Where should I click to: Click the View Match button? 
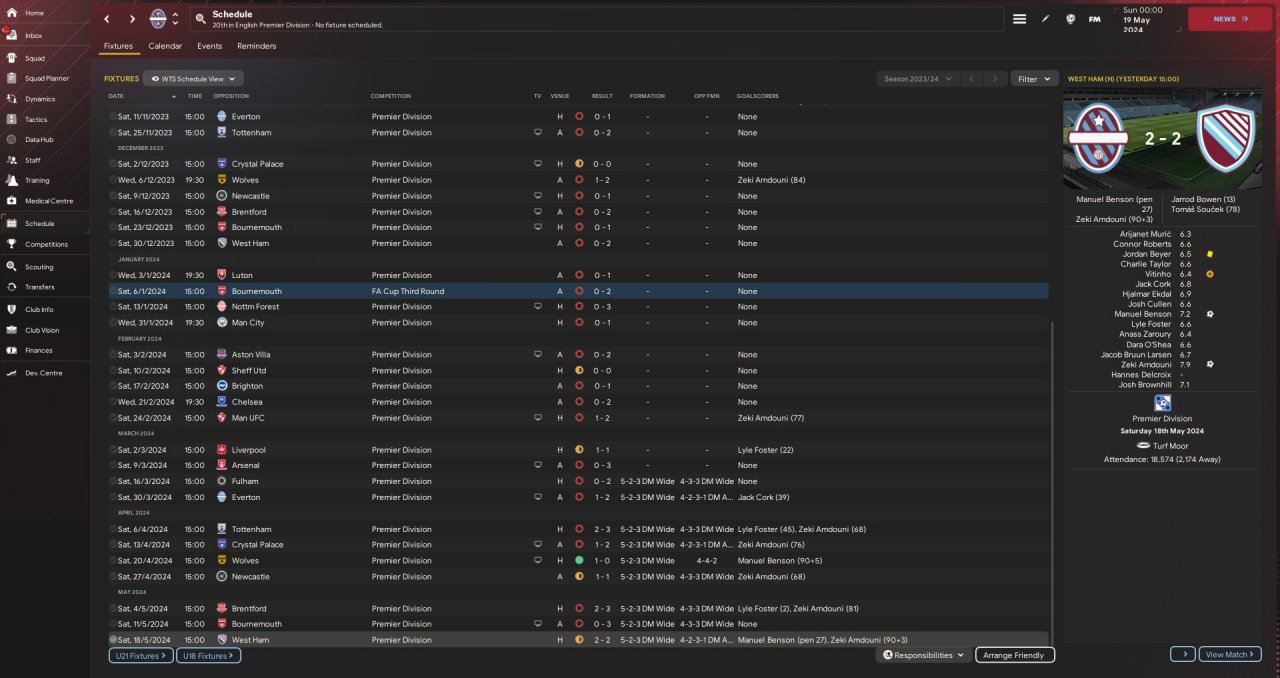pos(1230,654)
